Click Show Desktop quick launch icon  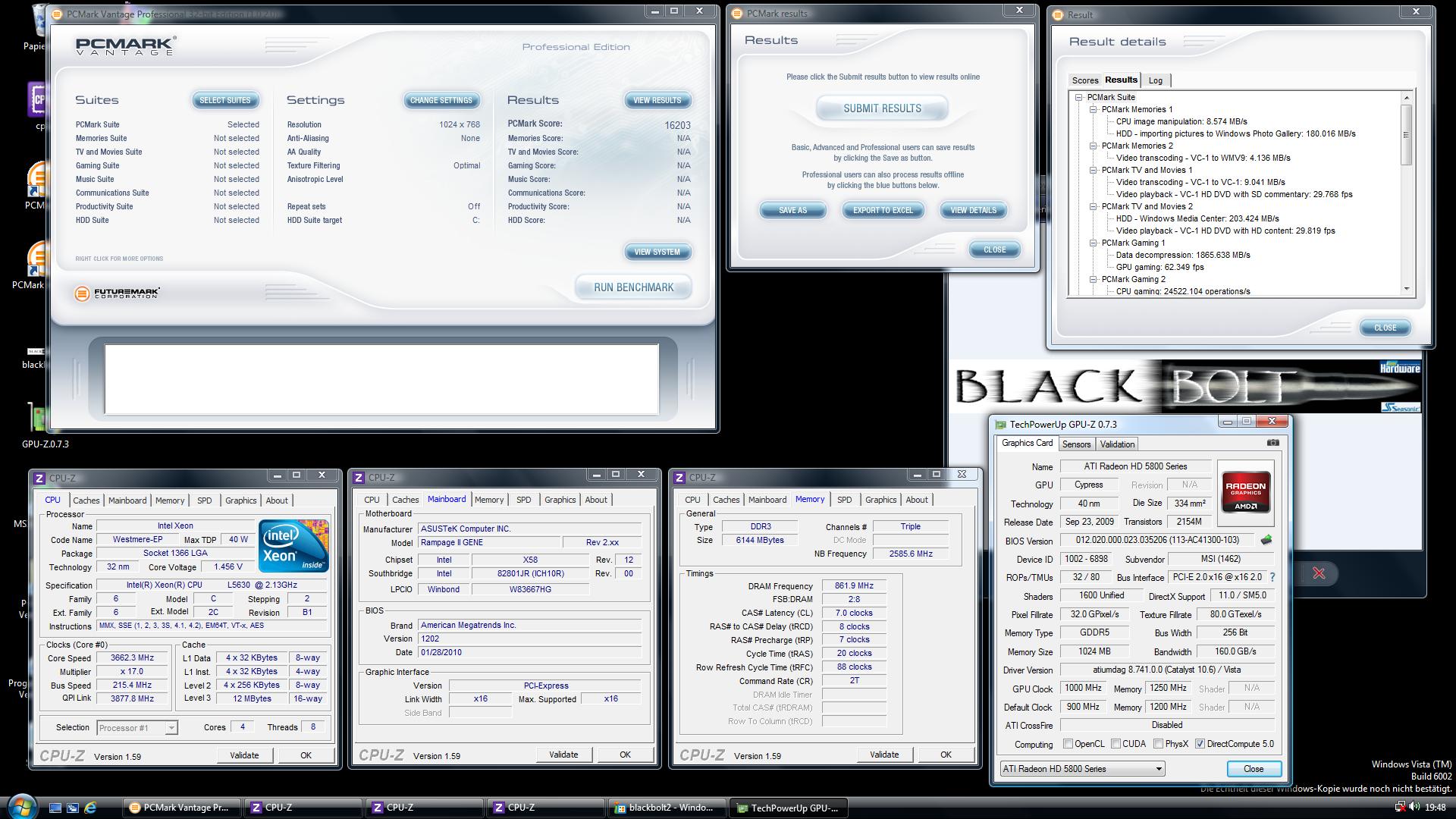point(55,808)
